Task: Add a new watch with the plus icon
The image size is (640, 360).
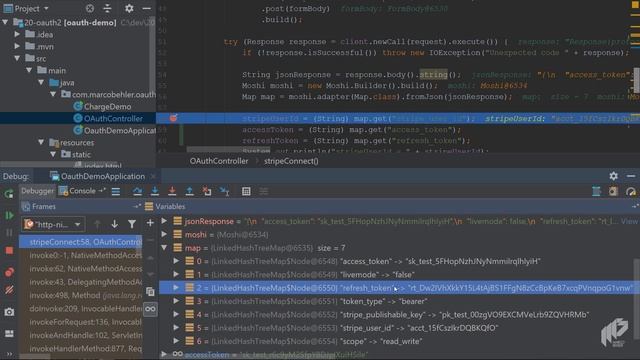Action: [150, 223]
